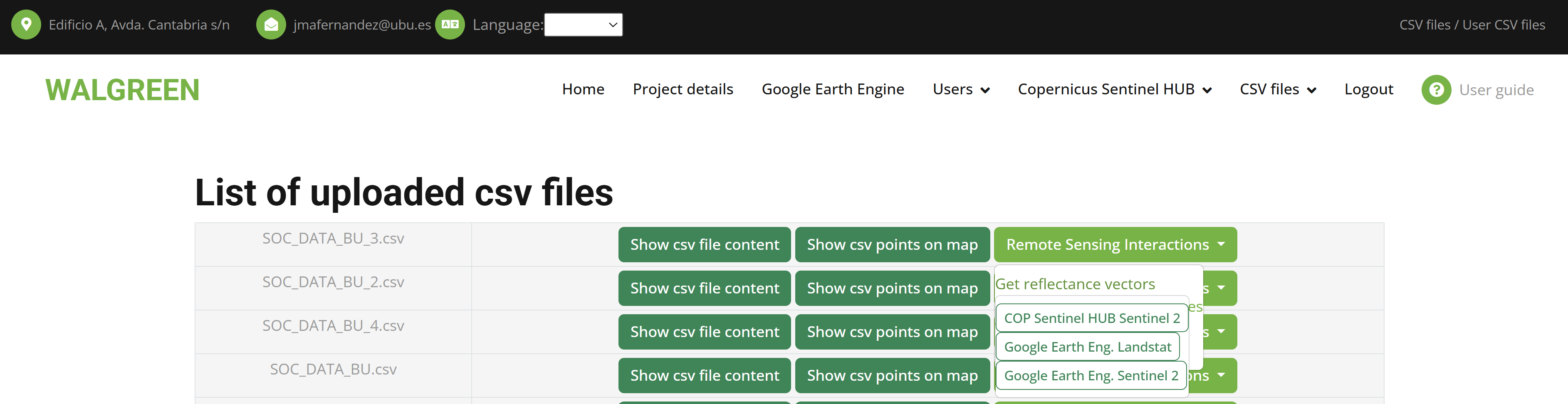Click the SOC_DATA_BU_2.csv file name
Image resolution: width=1568 pixels, height=404 pixels.
(333, 282)
